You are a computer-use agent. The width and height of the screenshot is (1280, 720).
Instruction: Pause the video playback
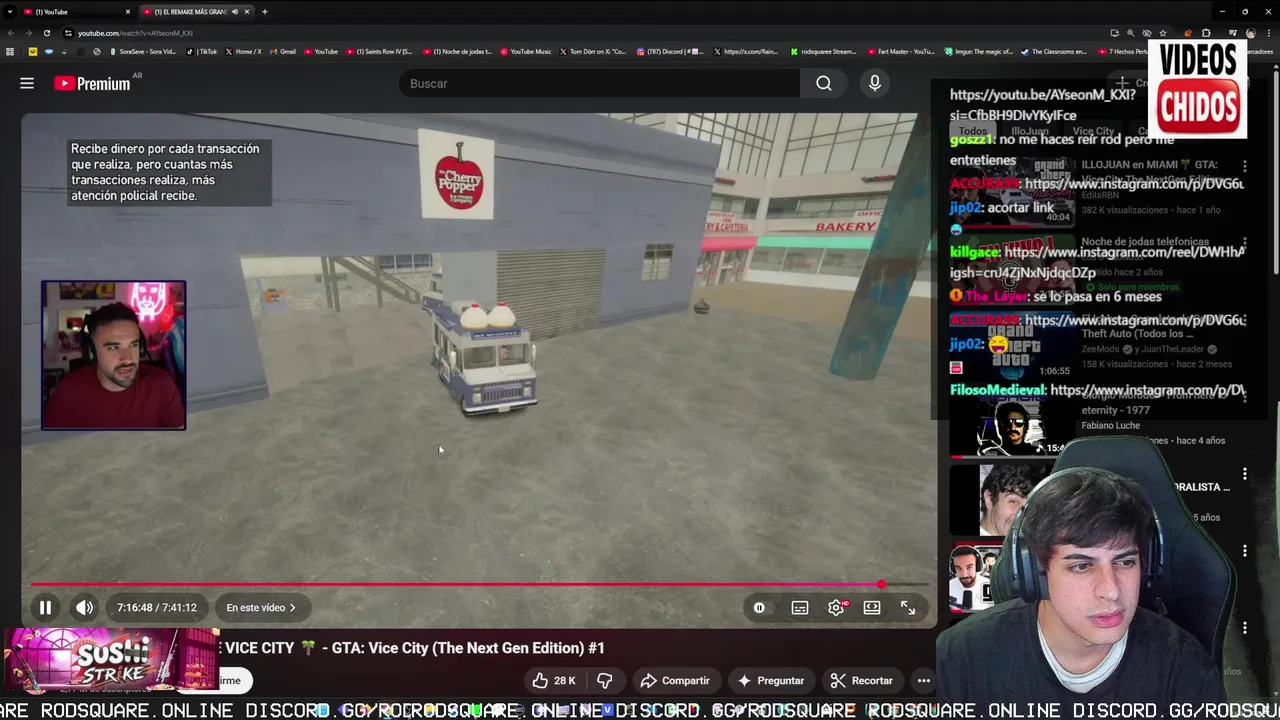45,607
